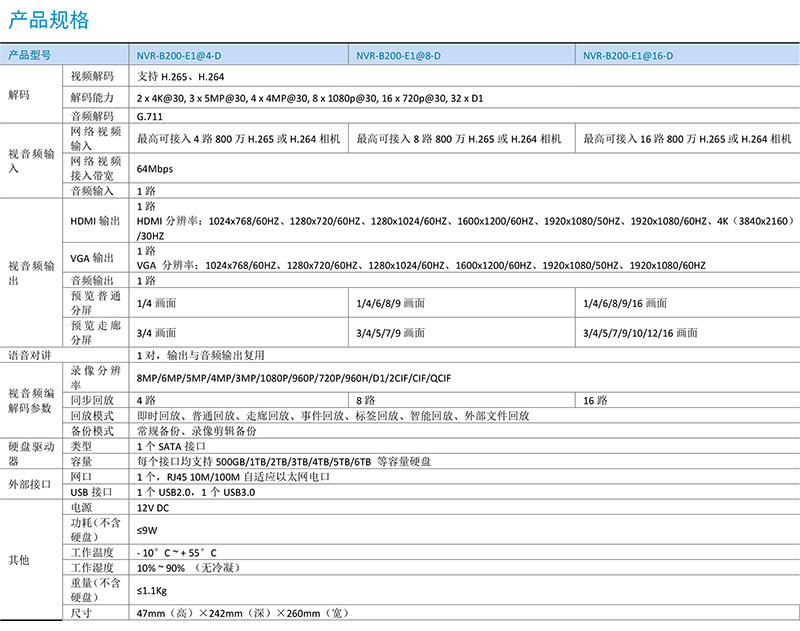The image size is (800, 631).
Task: Select the 工作湿度 row label
Action: click(92, 567)
